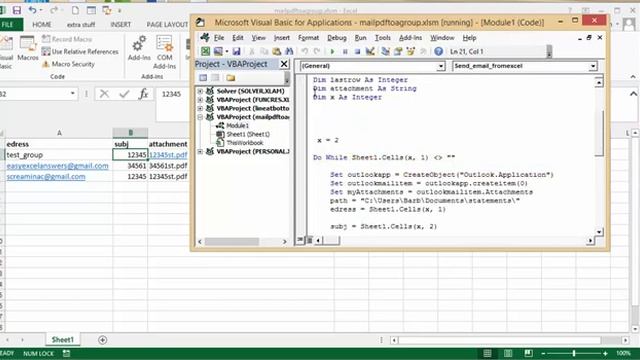Run the macro with the green play icon
The width and height of the screenshot is (640, 360).
pos(332,51)
